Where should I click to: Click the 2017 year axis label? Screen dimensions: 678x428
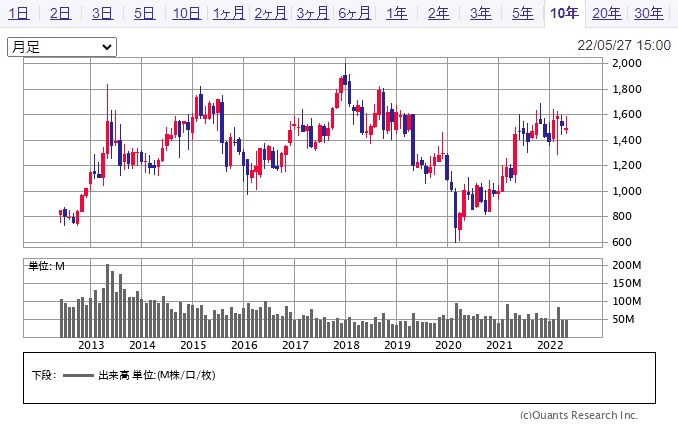pyautogui.click(x=295, y=345)
